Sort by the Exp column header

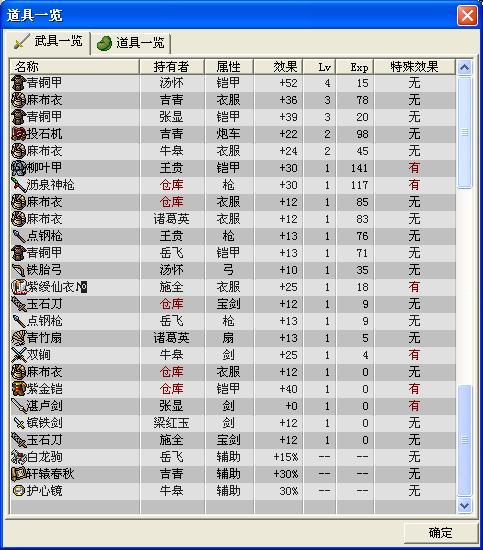point(355,67)
